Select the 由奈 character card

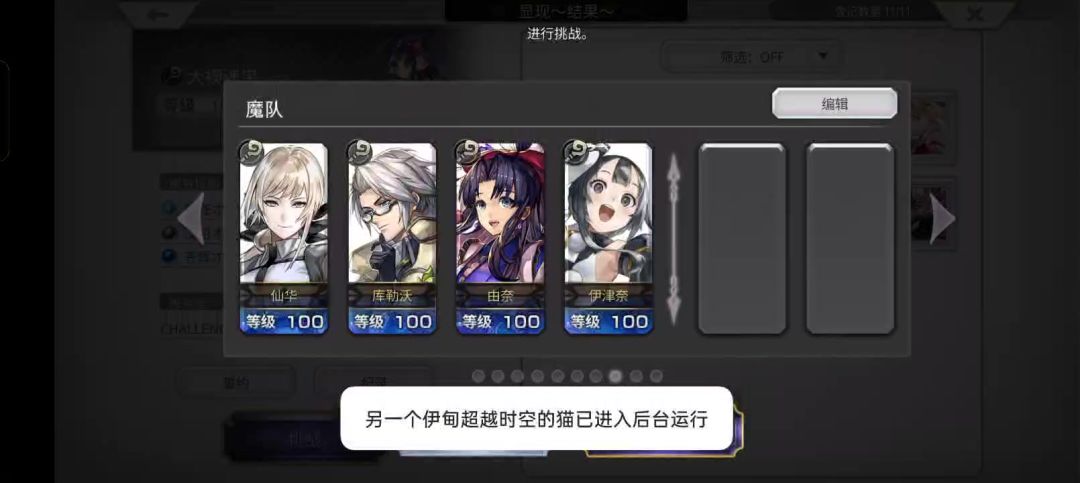coord(500,238)
